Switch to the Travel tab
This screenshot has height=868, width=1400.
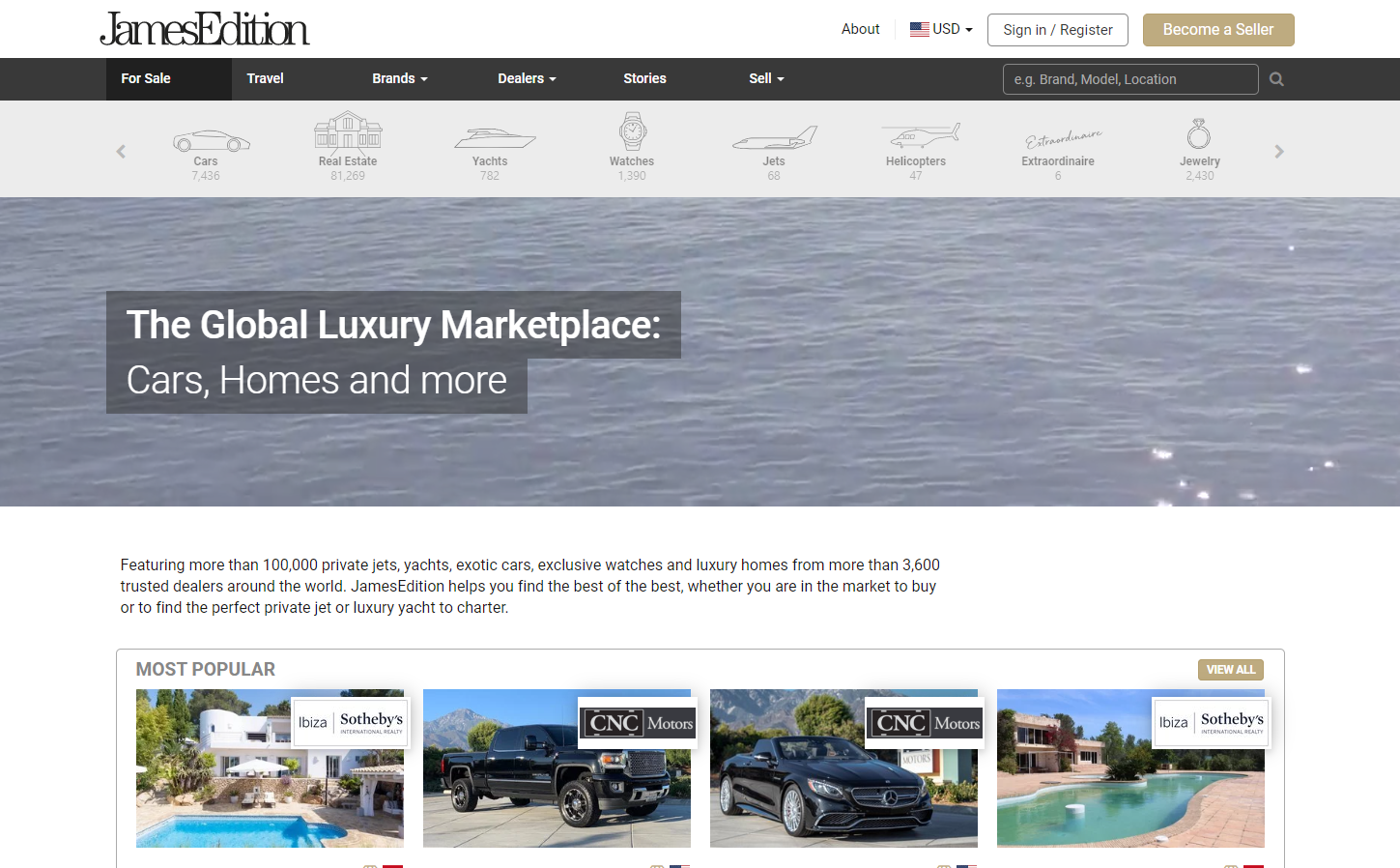tap(265, 78)
